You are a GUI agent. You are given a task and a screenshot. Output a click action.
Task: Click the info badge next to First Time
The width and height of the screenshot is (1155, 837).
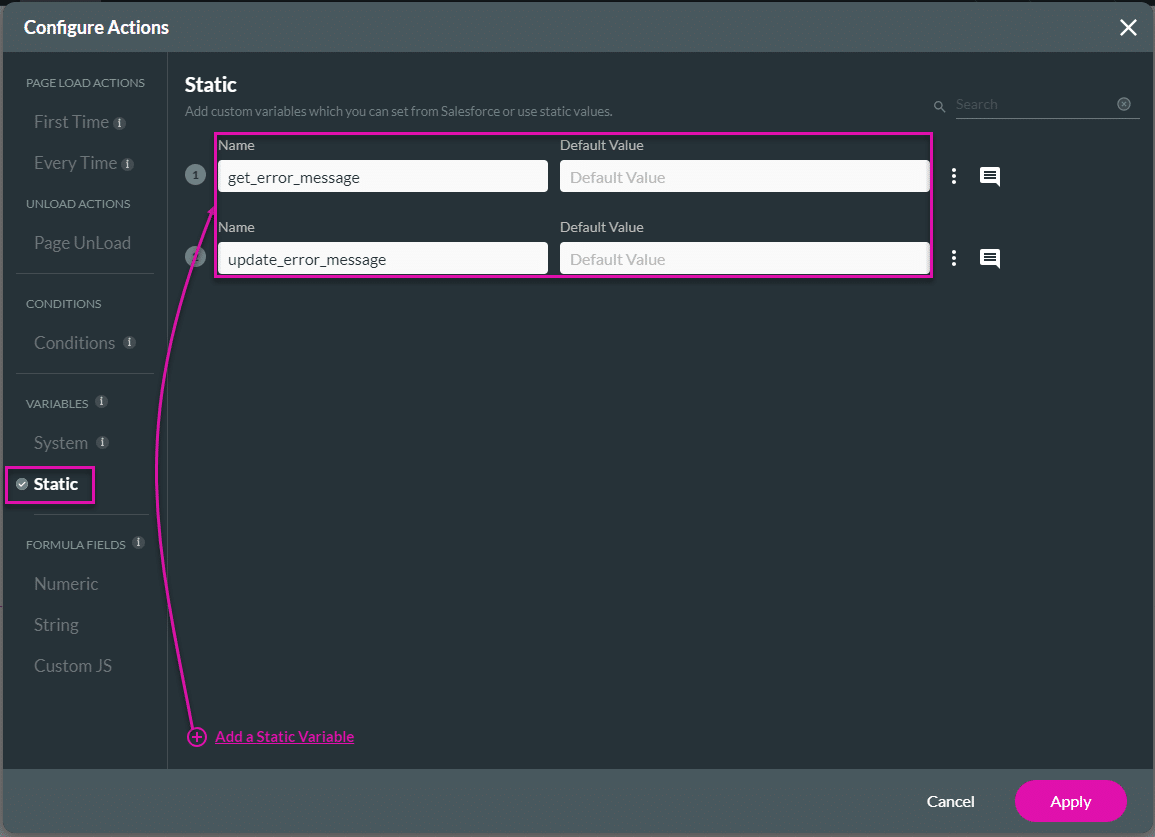[121, 121]
